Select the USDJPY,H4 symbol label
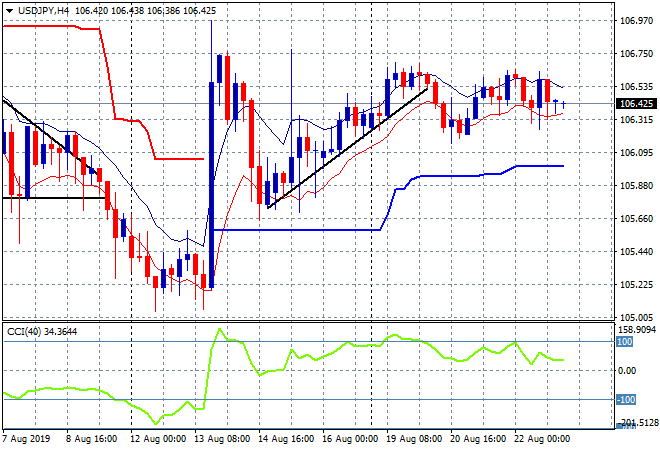This screenshot has height=450, width=660. click(x=43, y=11)
